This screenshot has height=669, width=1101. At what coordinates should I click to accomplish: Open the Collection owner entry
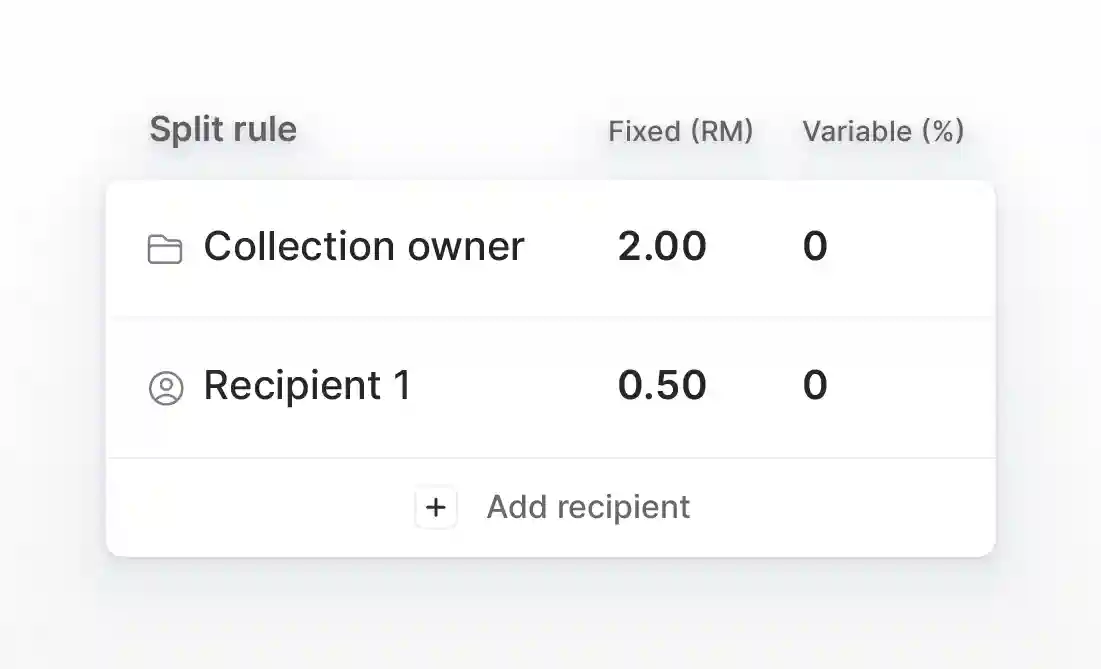pos(551,249)
